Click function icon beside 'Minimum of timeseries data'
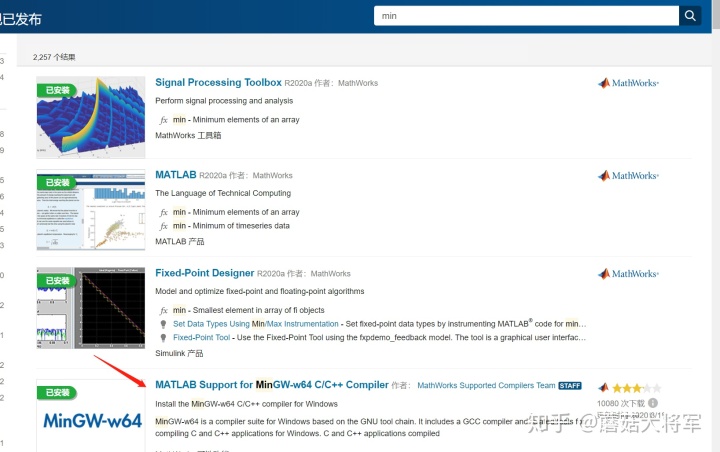The height and width of the screenshot is (452, 720). [x=163, y=226]
